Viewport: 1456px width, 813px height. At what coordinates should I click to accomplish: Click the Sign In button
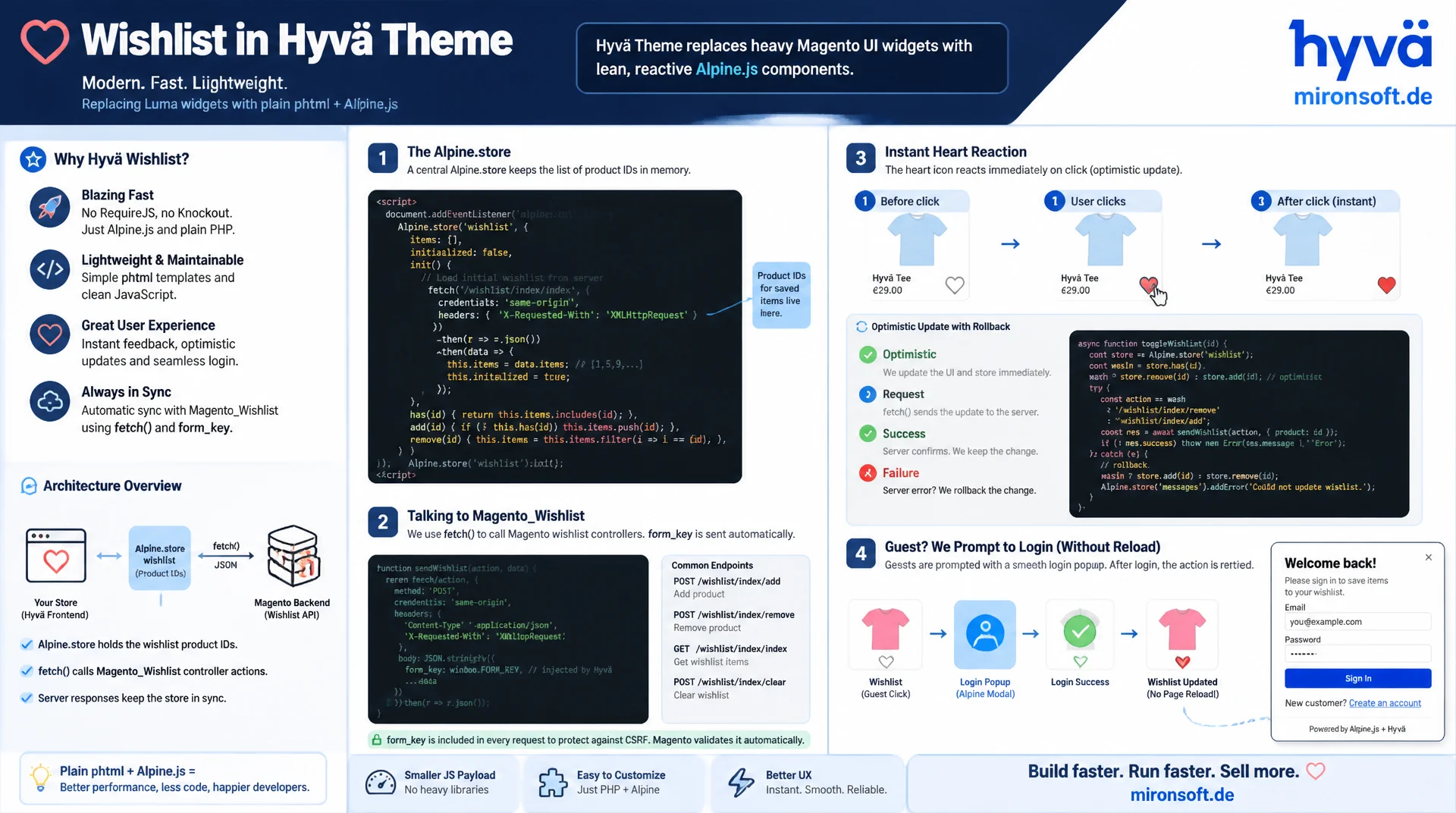(x=1357, y=679)
